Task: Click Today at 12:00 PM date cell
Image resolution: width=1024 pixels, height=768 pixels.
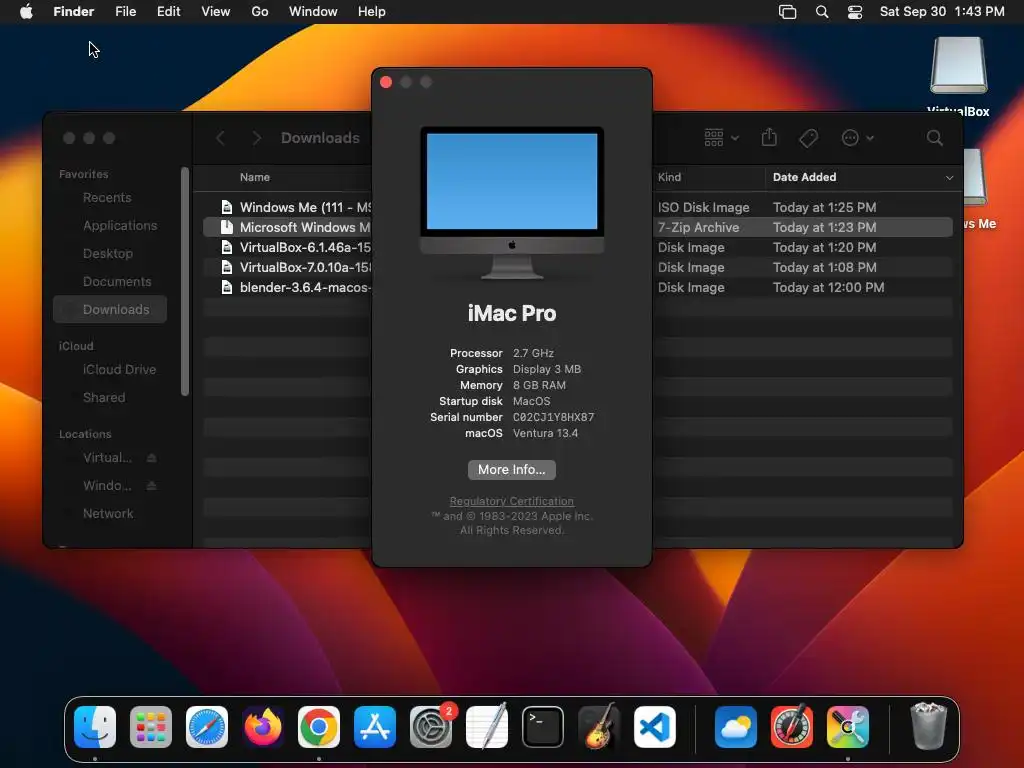Action: click(x=828, y=287)
